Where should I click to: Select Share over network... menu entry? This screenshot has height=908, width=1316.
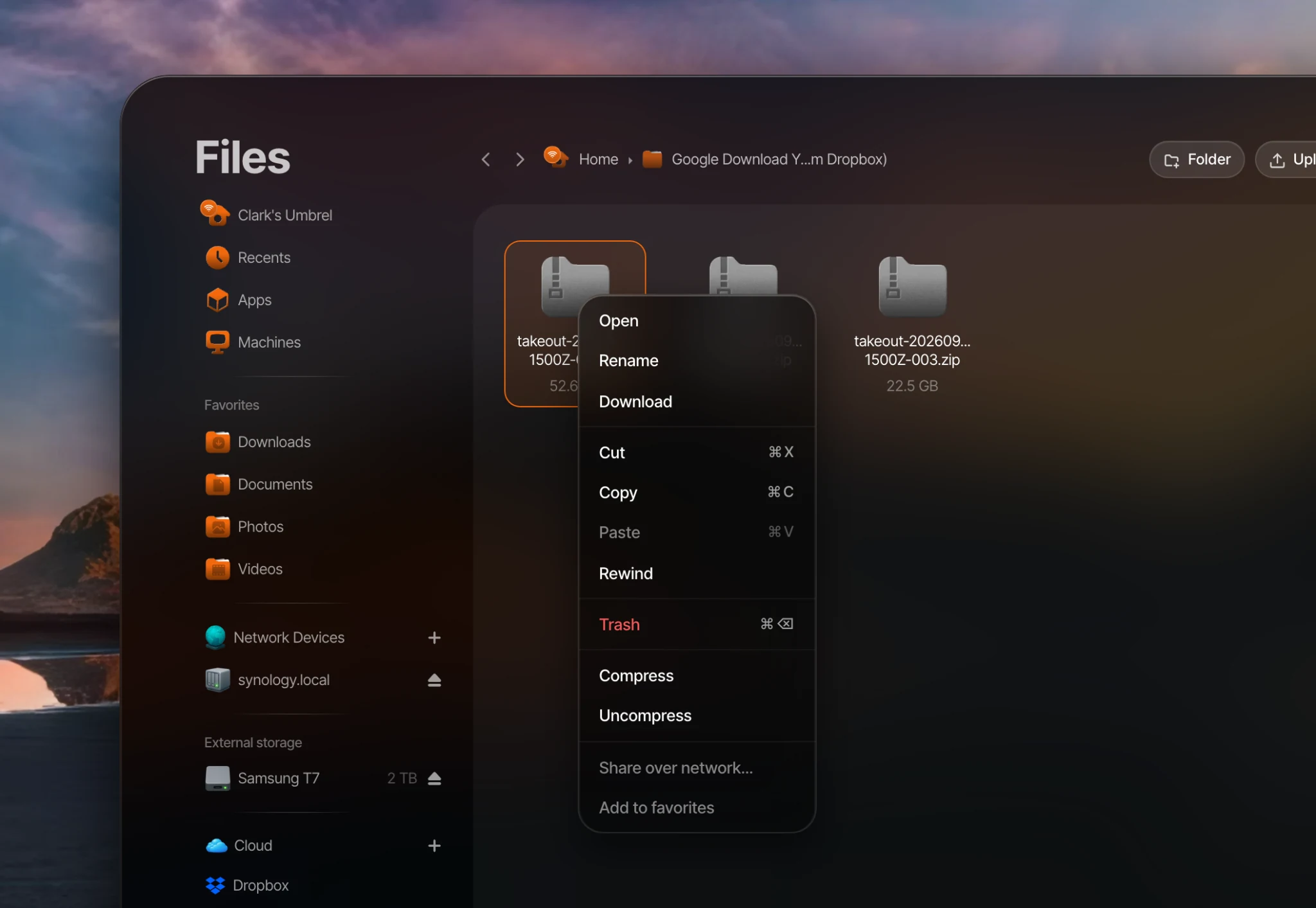pyautogui.click(x=697, y=768)
